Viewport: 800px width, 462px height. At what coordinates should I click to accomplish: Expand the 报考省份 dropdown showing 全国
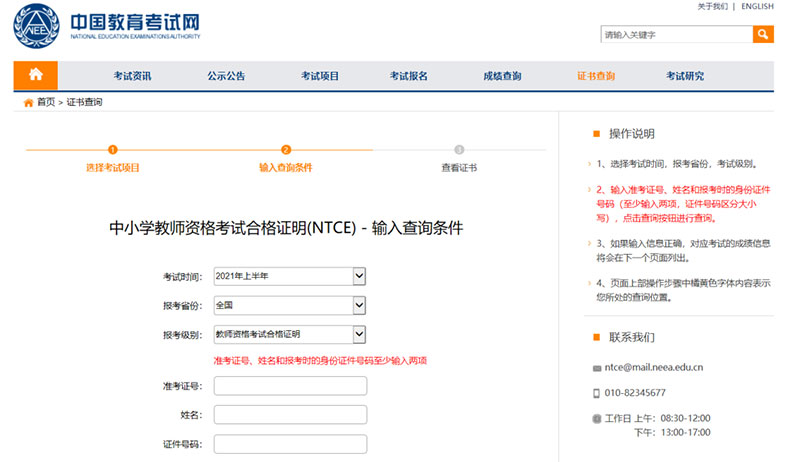(x=289, y=305)
